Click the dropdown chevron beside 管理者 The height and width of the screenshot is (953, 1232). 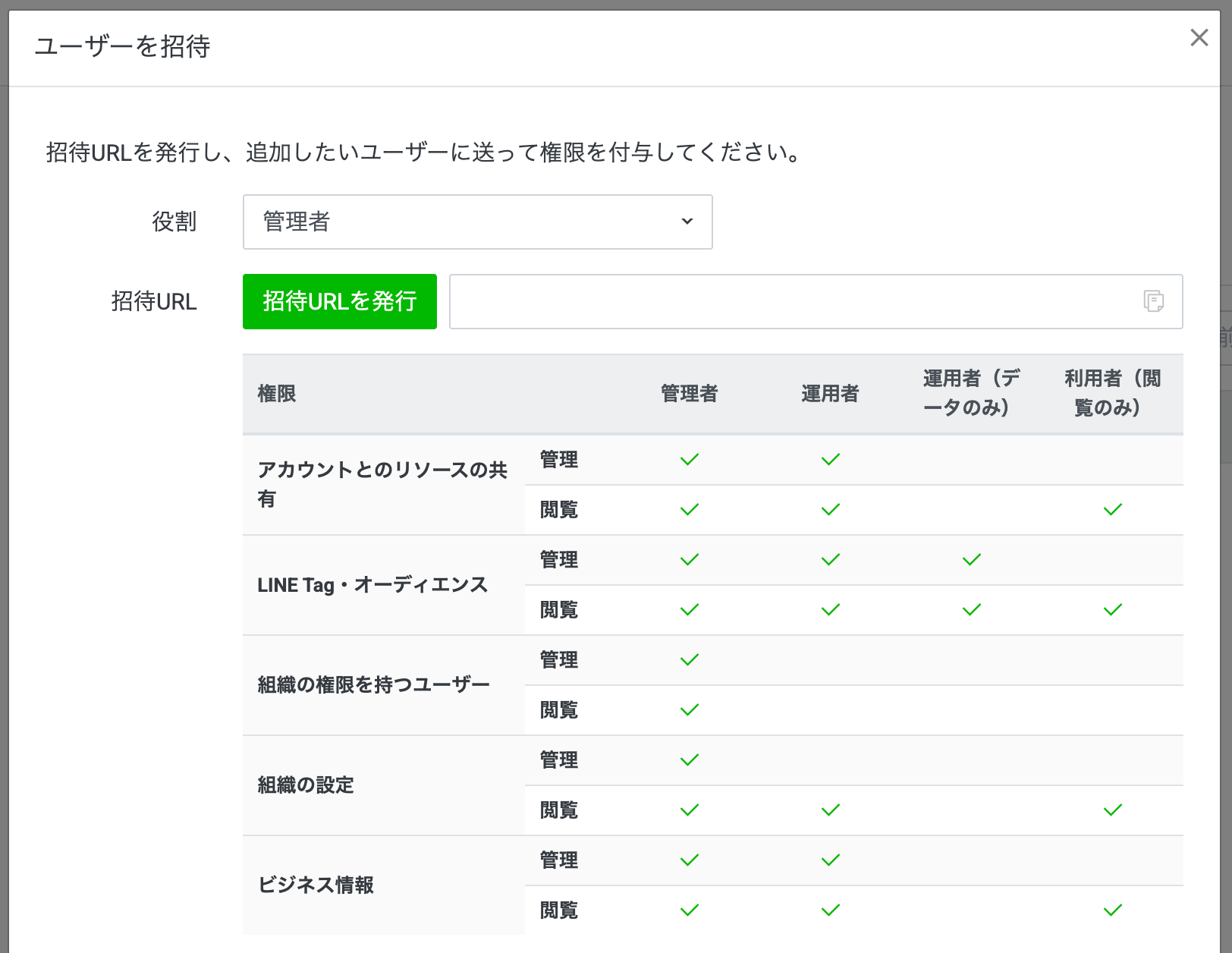[x=687, y=222]
